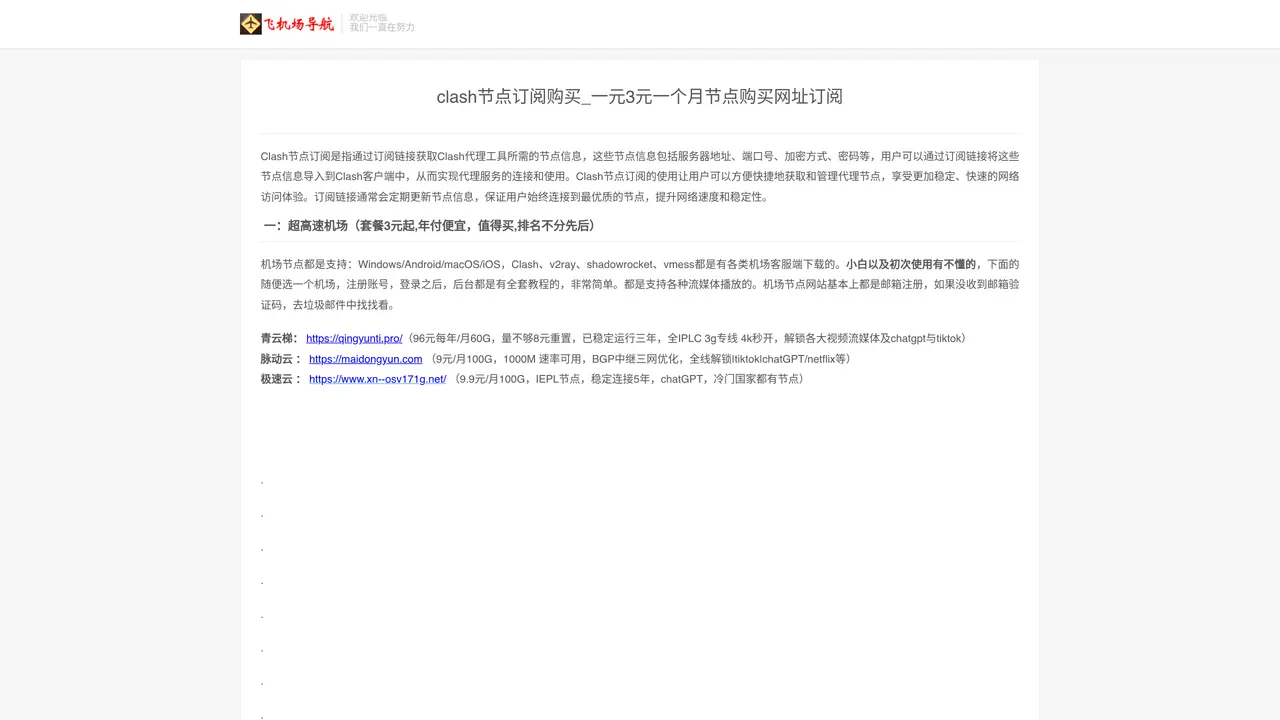Click the 极速云 label
The width and height of the screenshot is (1280, 720).
281,379
